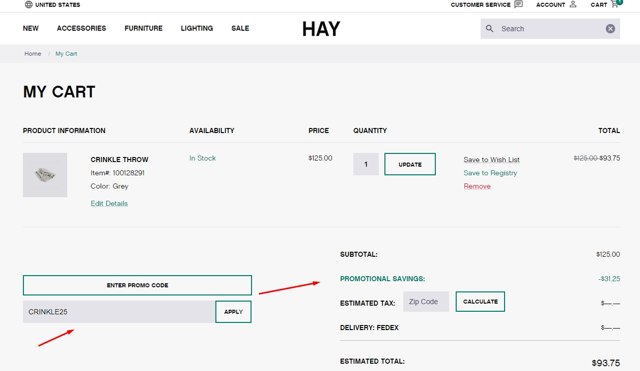Screen dimensions: 640x371
Task: Click the -$31.25 savings amount
Action: point(609,279)
